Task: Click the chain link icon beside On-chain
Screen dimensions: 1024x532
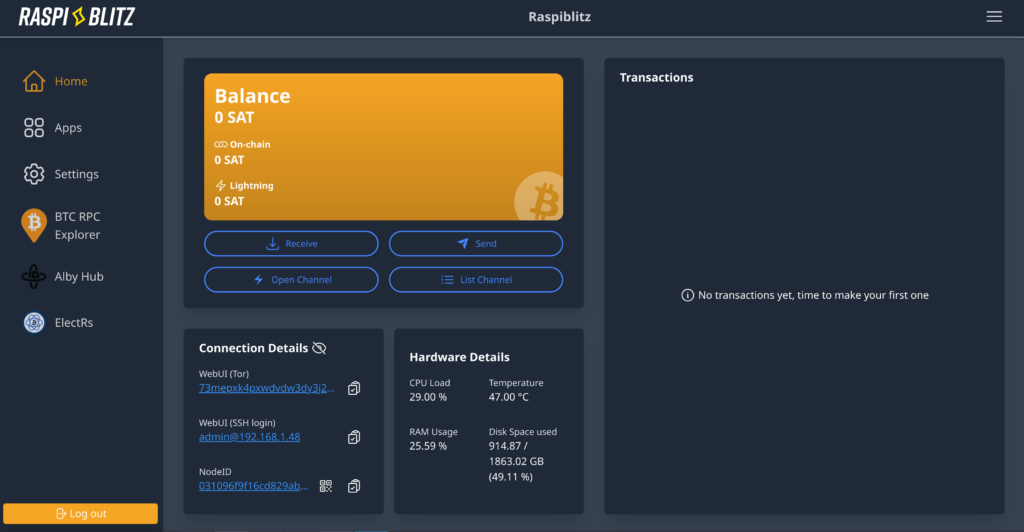Action: [221, 144]
